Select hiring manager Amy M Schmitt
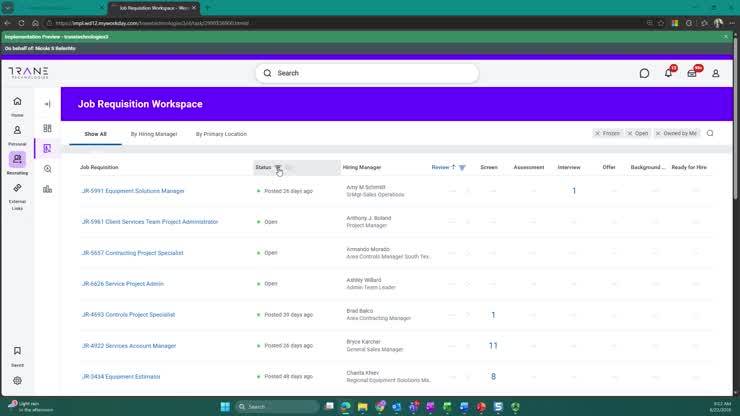740x416 pixels. pyautogui.click(x=366, y=187)
